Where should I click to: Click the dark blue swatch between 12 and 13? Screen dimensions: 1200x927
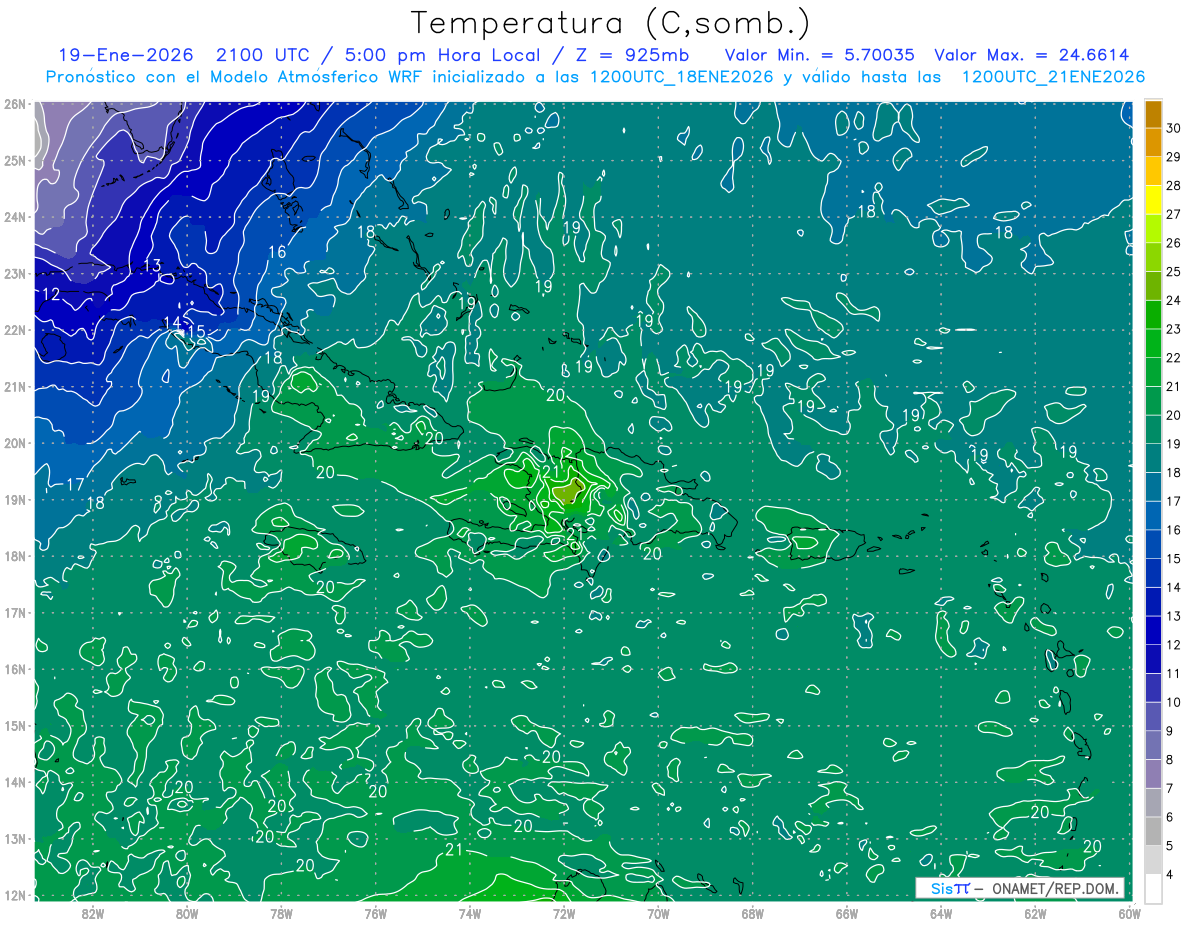click(x=1153, y=630)
